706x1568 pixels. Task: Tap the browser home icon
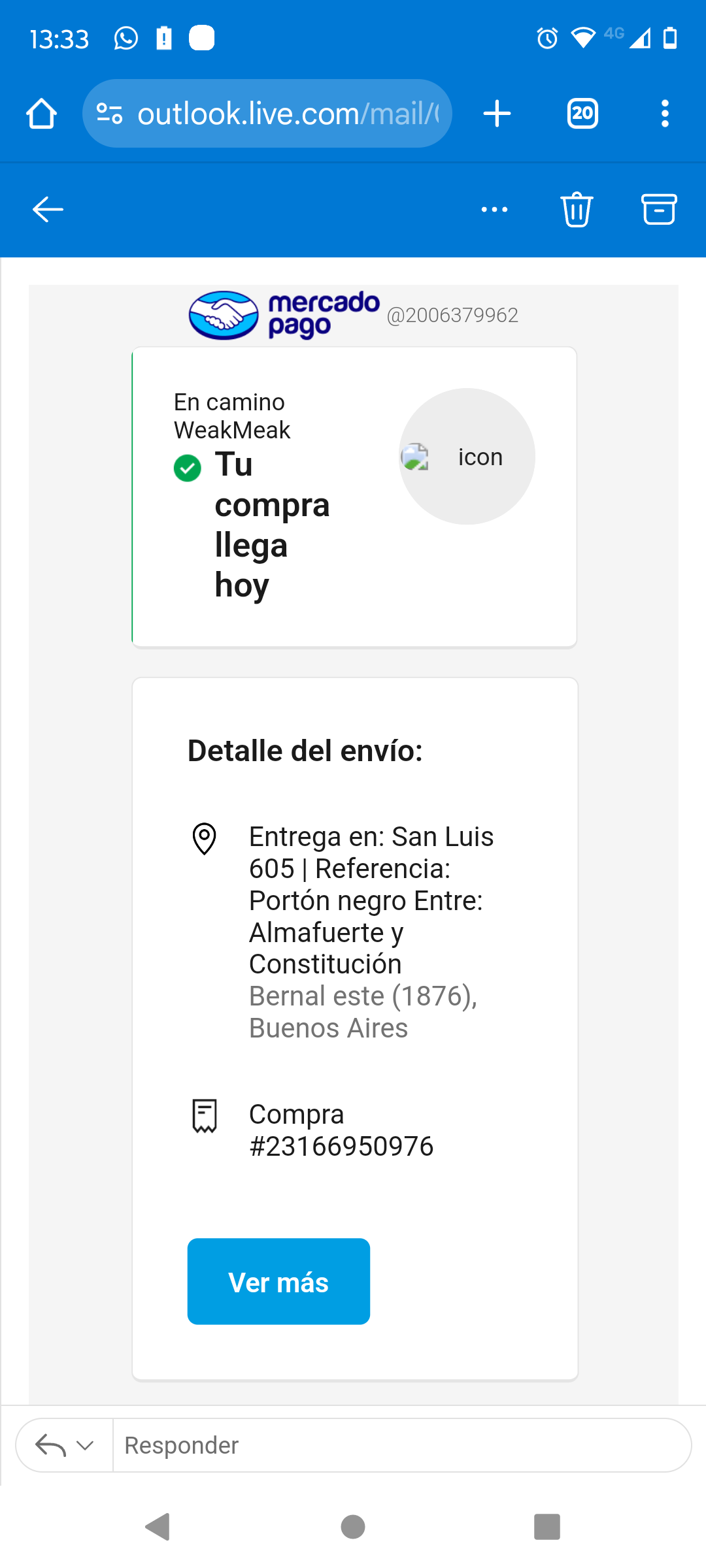pyautogui.click(x=42, y=114)
